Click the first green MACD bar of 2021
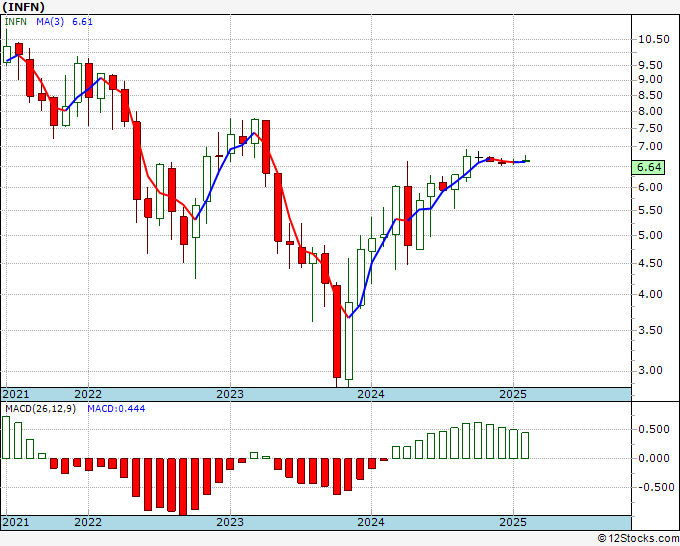The width and height of the screenshot is (680, 546). tap(6, 438)
